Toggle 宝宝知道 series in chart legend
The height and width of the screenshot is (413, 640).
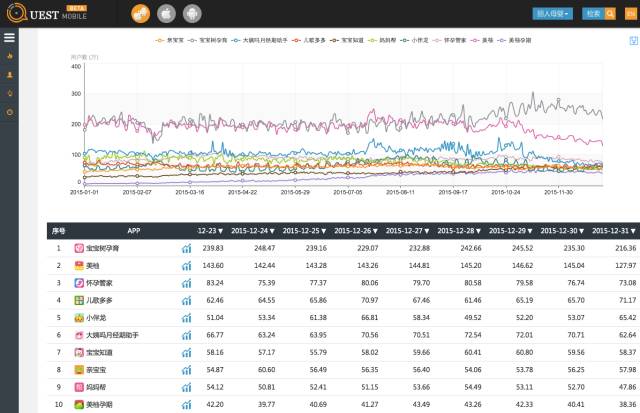(x=347, y=40)
